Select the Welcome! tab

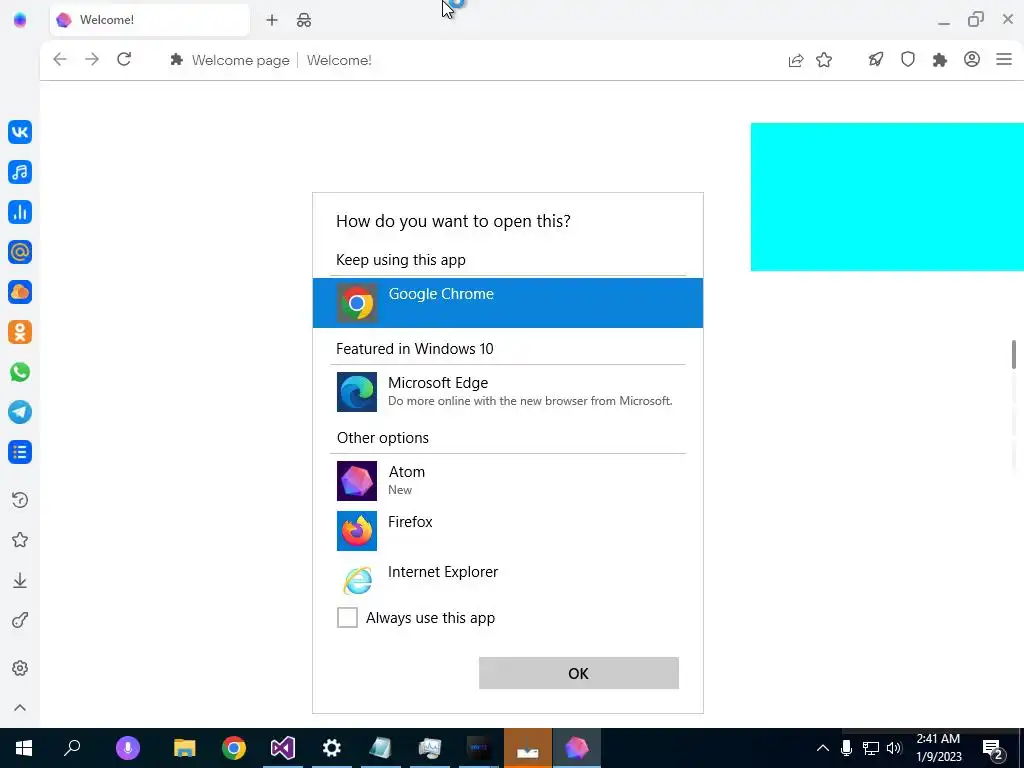150,20
